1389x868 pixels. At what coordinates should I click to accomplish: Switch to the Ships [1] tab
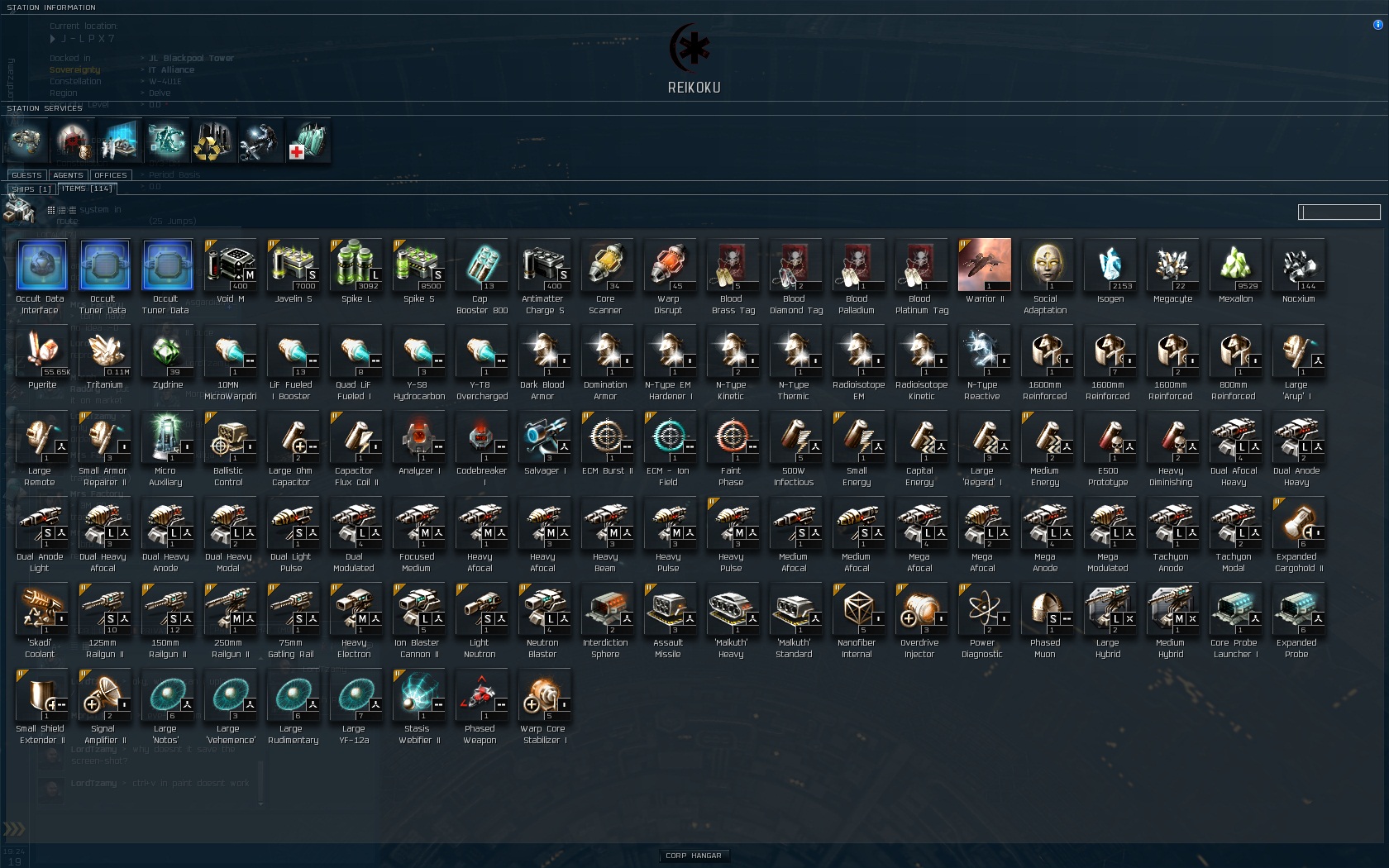click(31, 188)
